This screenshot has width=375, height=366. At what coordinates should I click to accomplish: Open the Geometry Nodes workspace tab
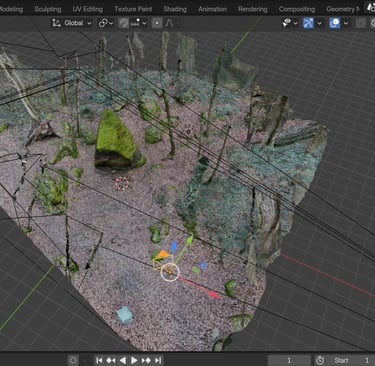tap(343, 9)
